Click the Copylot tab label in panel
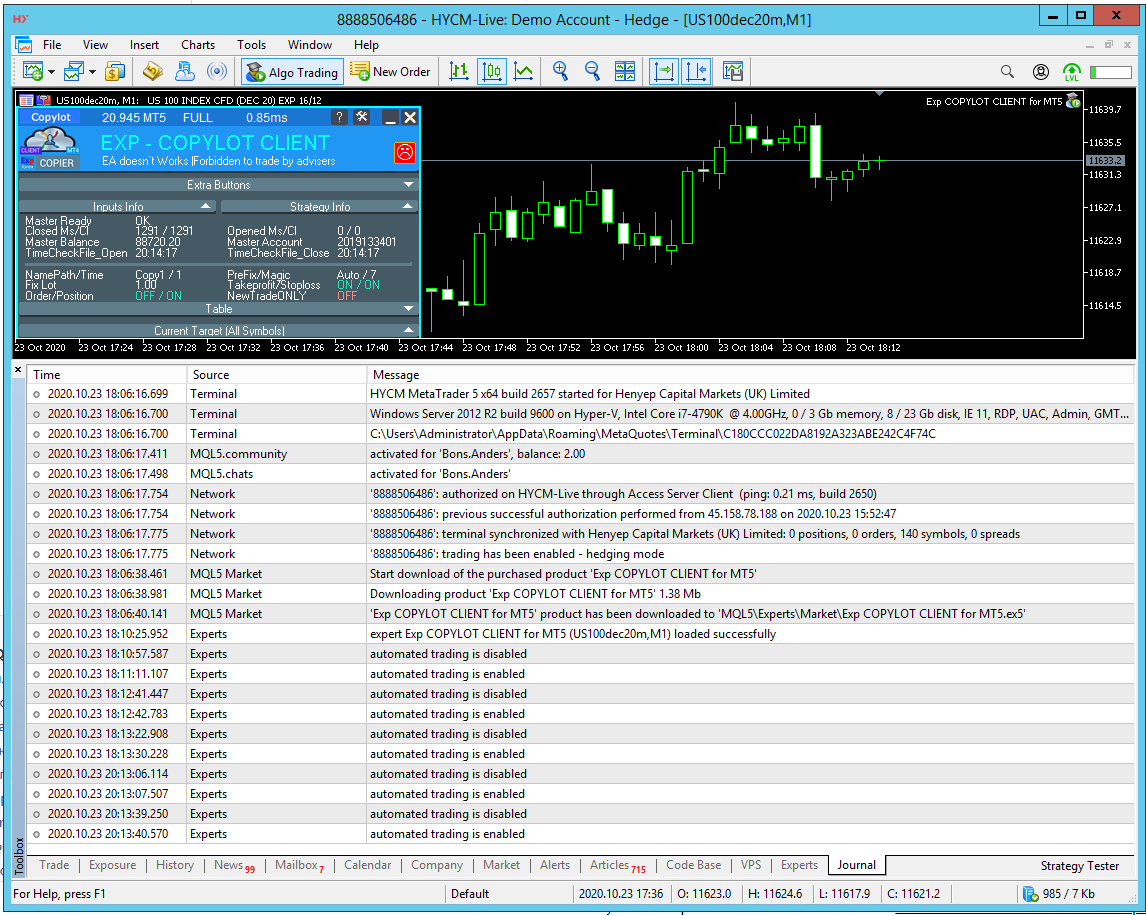1146x916 pixels. pyautogui.click(x=50, y=117)
